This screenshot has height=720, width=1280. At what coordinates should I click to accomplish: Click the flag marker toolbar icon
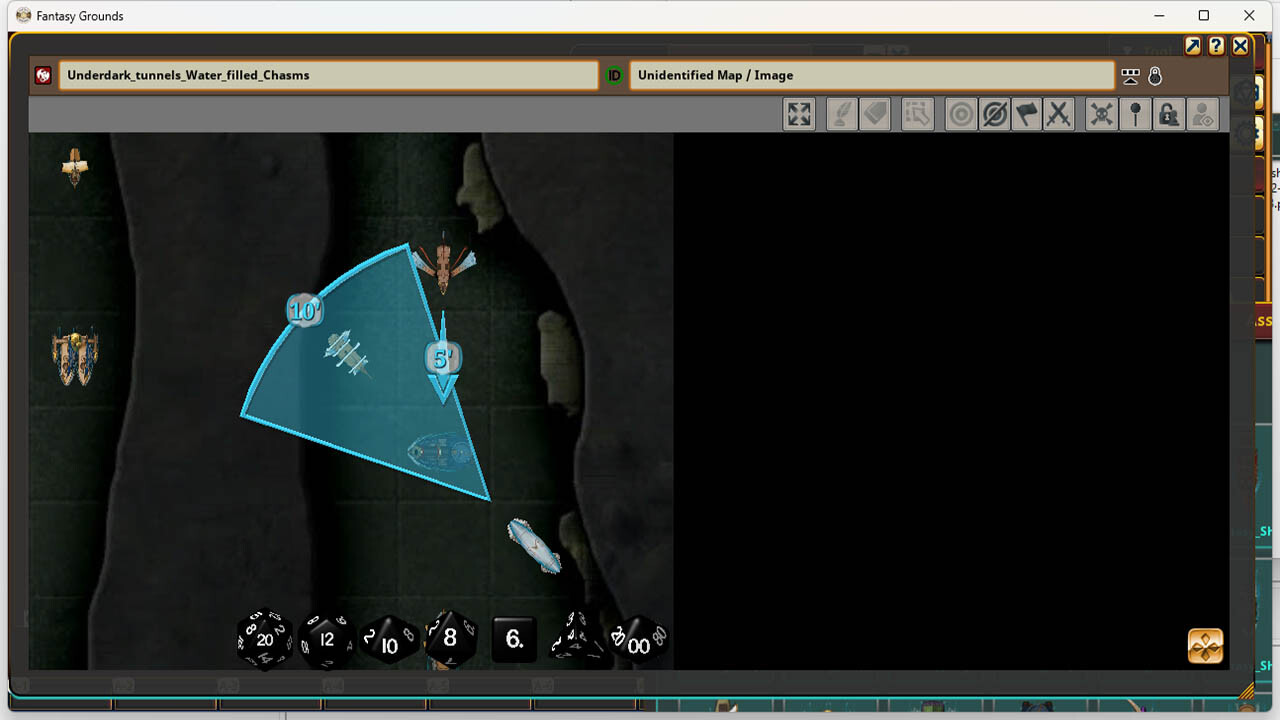pos(1027,114)
